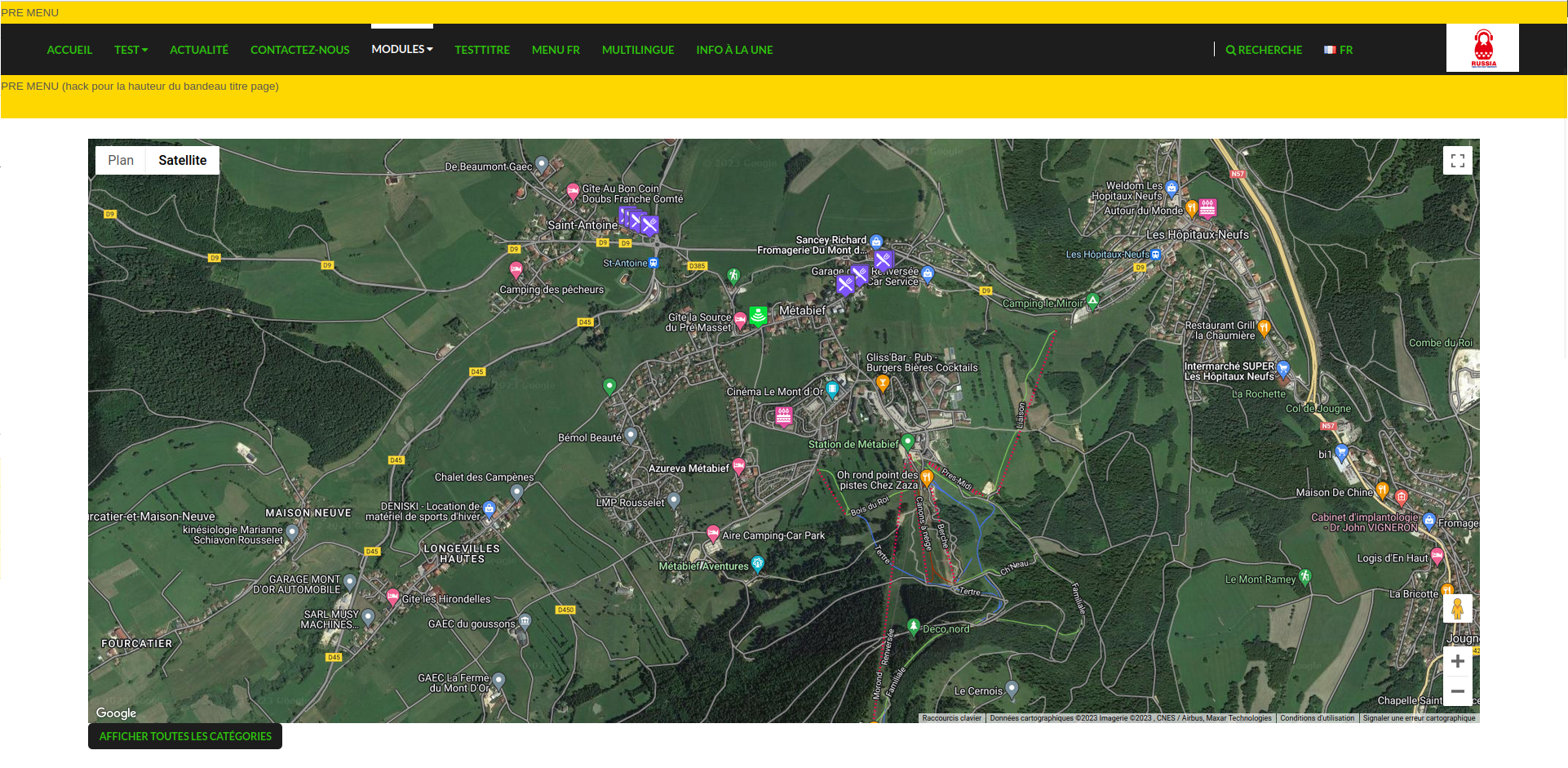
Task: Open the ACCUEIL menu item
Action: [x=69, y=50]
